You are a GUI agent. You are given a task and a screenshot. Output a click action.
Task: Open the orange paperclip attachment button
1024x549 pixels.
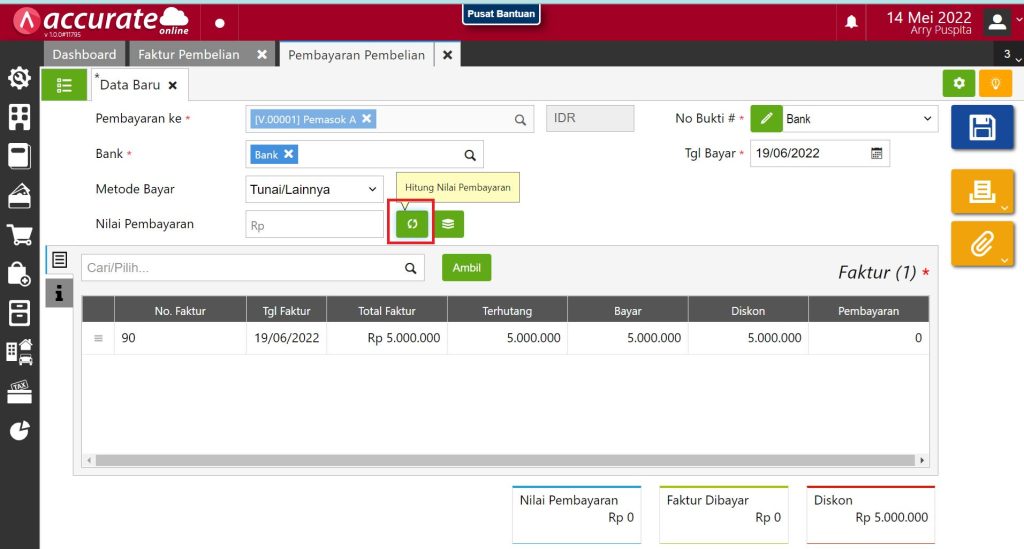(981, 242)
